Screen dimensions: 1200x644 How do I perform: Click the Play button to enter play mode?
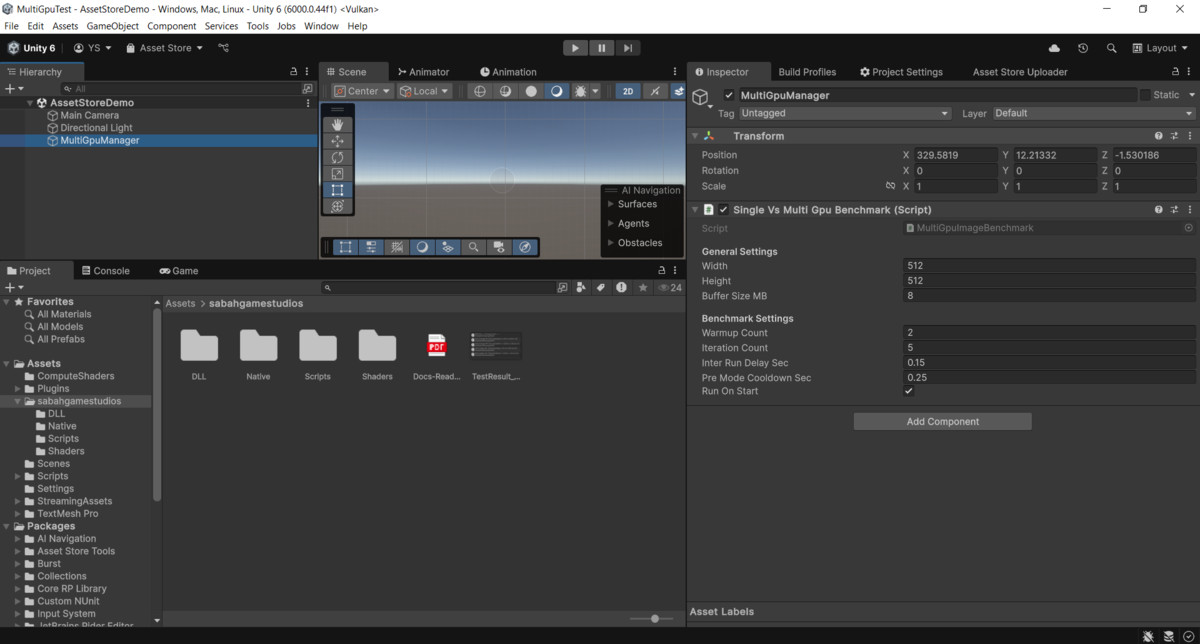[575, 48]
